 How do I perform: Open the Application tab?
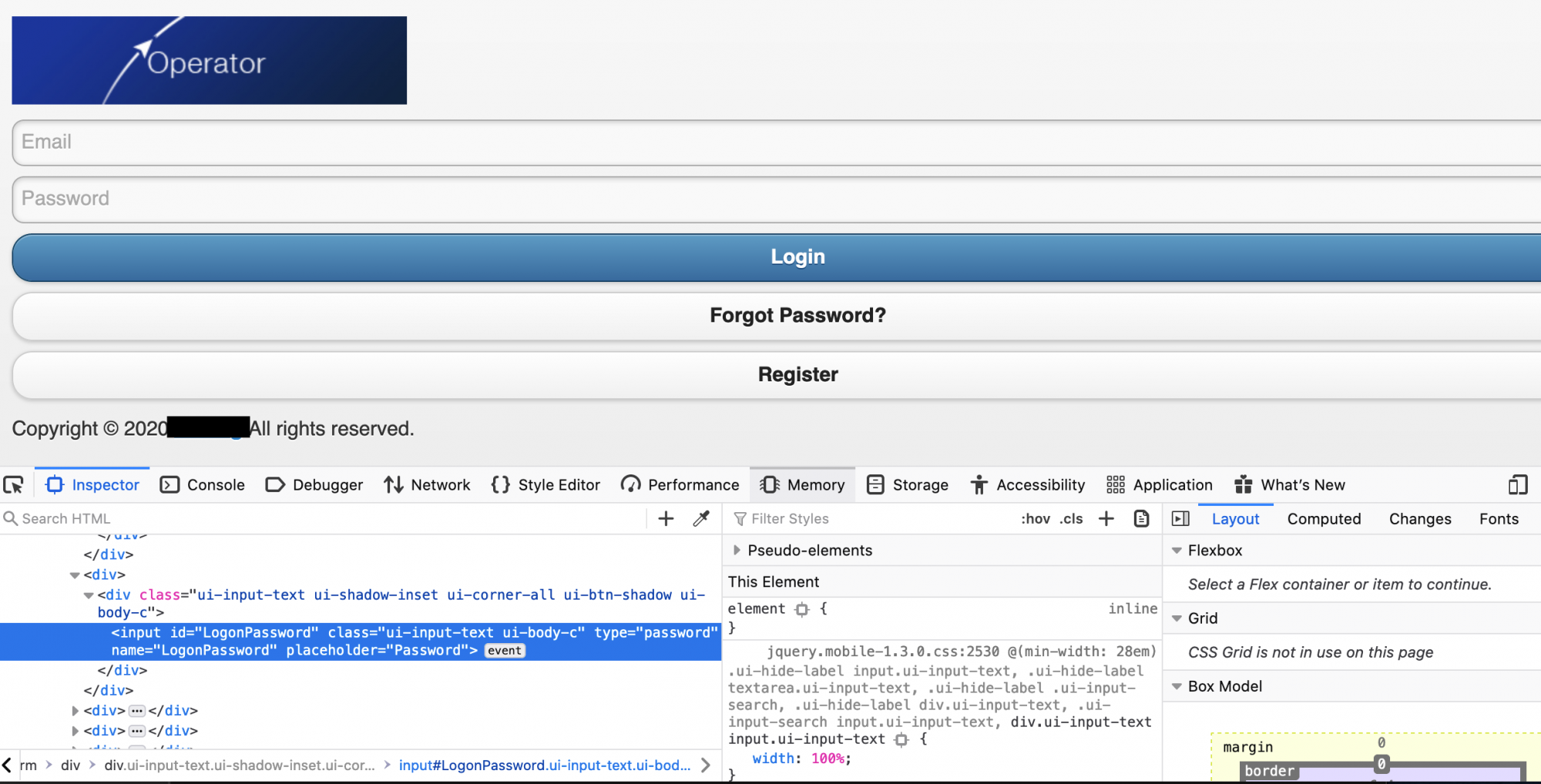click(1159, 484)
